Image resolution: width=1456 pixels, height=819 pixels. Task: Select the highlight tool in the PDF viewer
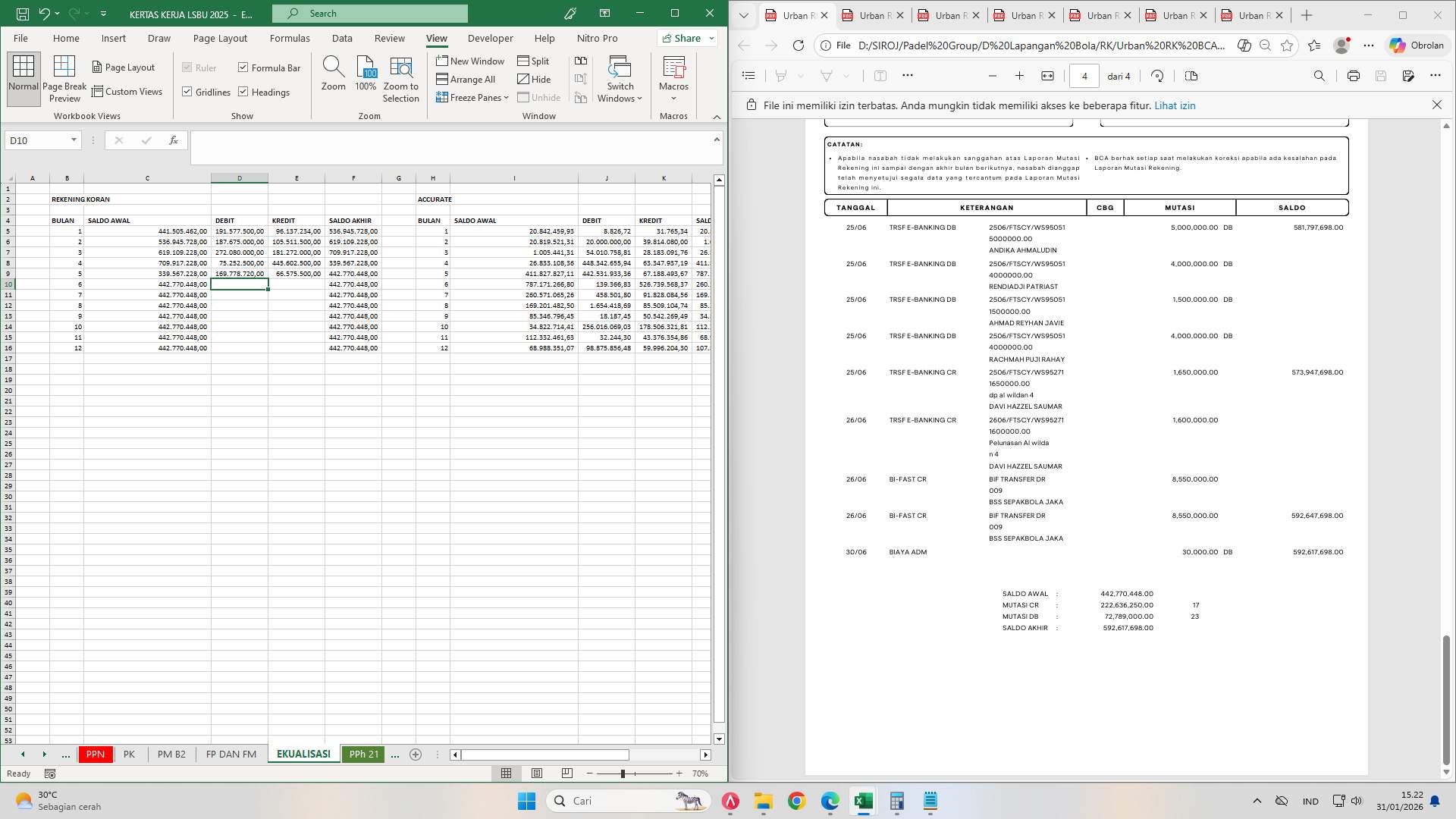click(x=781, y=75)
